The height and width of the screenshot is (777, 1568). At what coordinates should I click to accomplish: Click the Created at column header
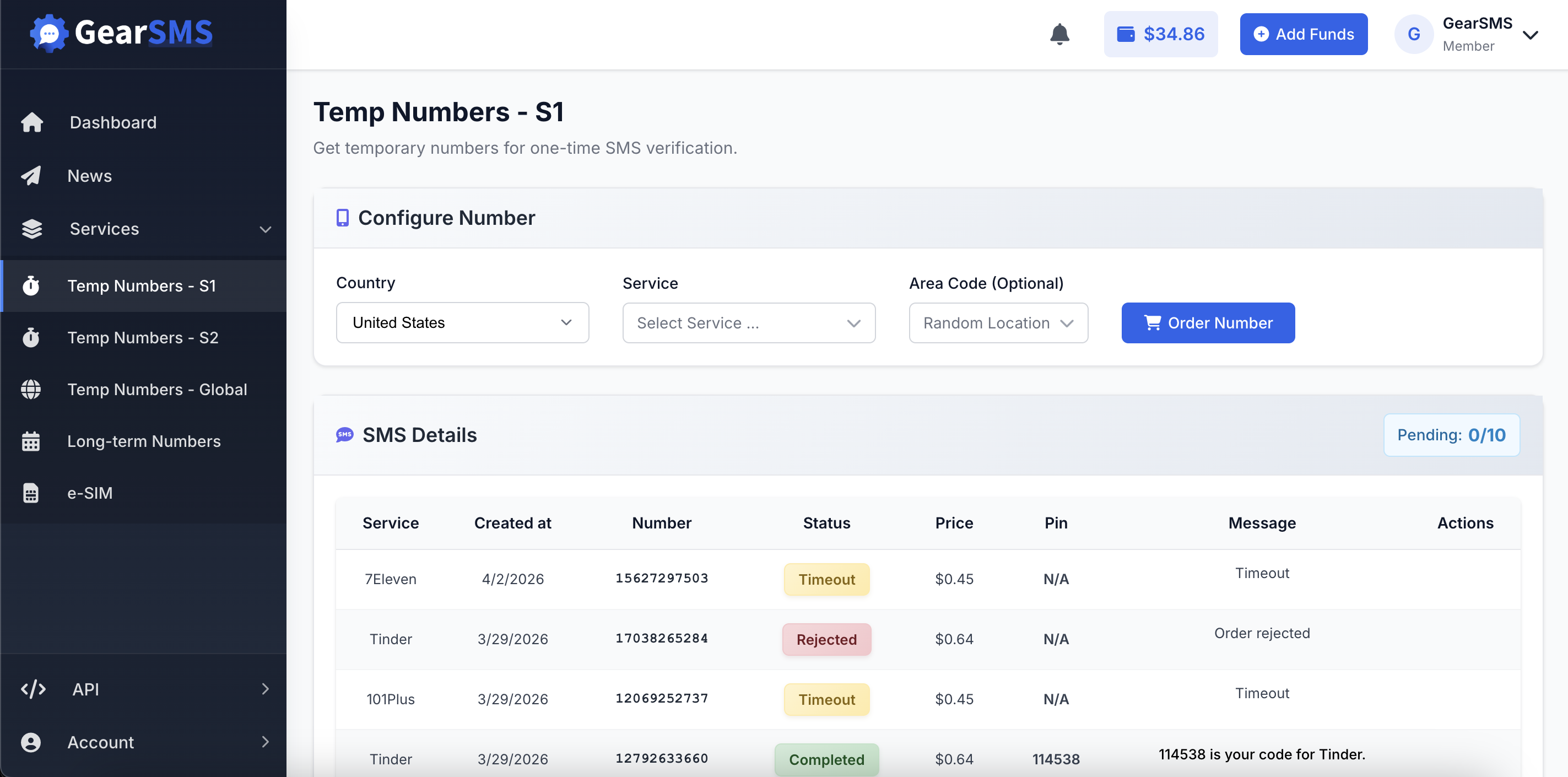(512, 523)
